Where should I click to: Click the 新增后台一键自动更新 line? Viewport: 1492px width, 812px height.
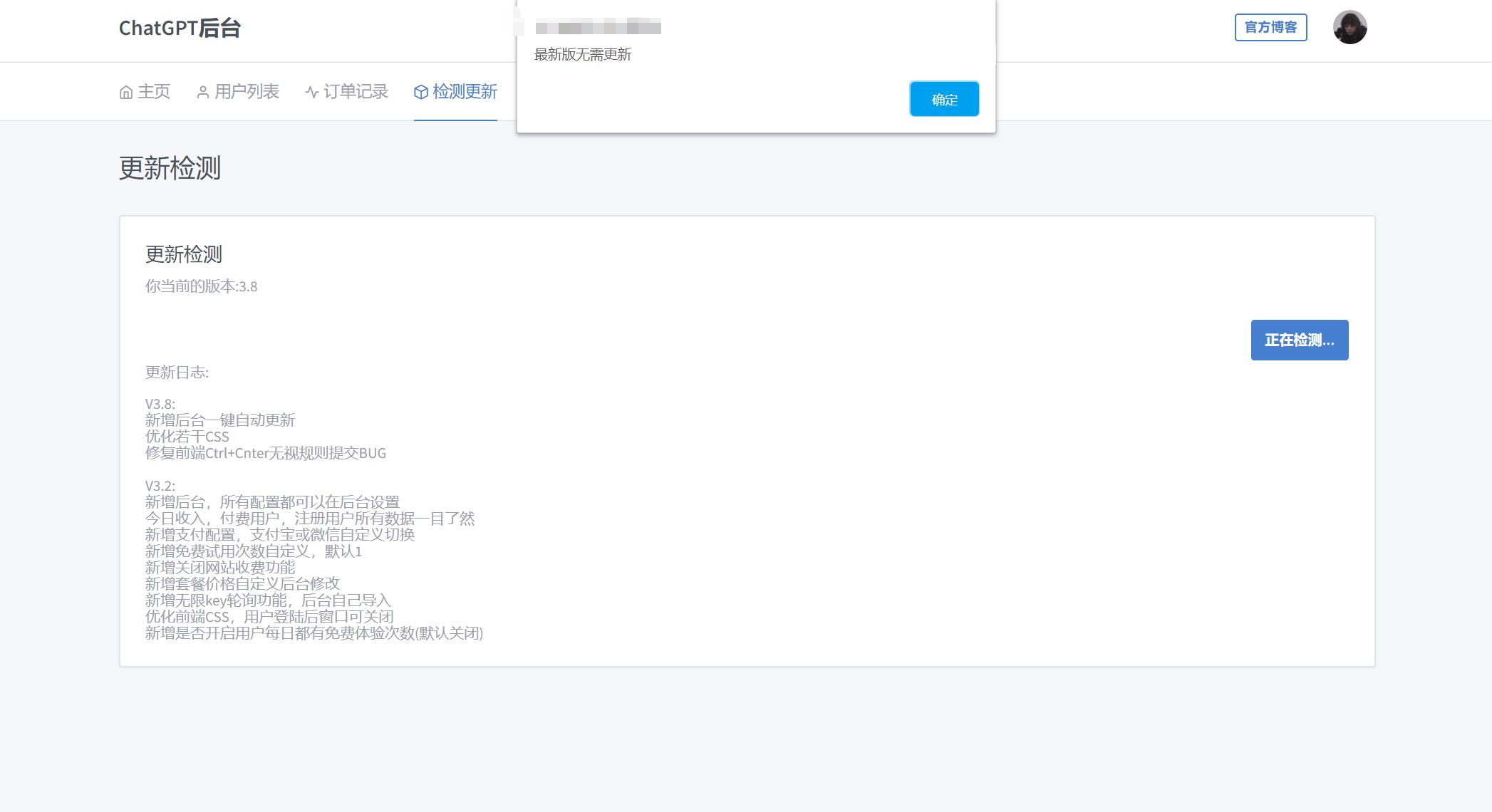coord(220,420)
